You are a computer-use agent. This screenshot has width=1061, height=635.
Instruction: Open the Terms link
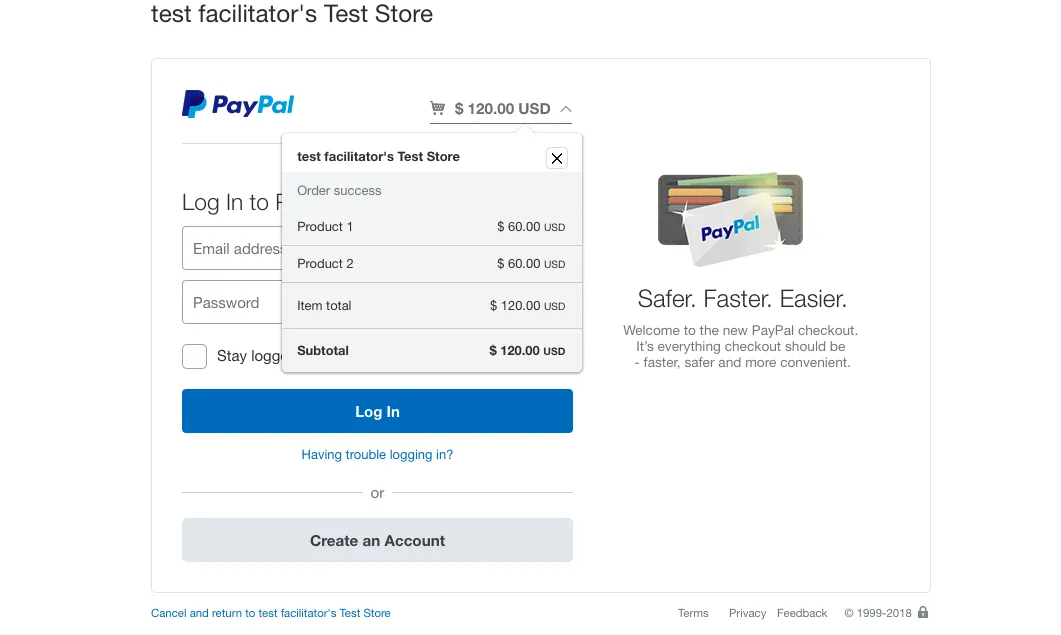pos(693,613)
